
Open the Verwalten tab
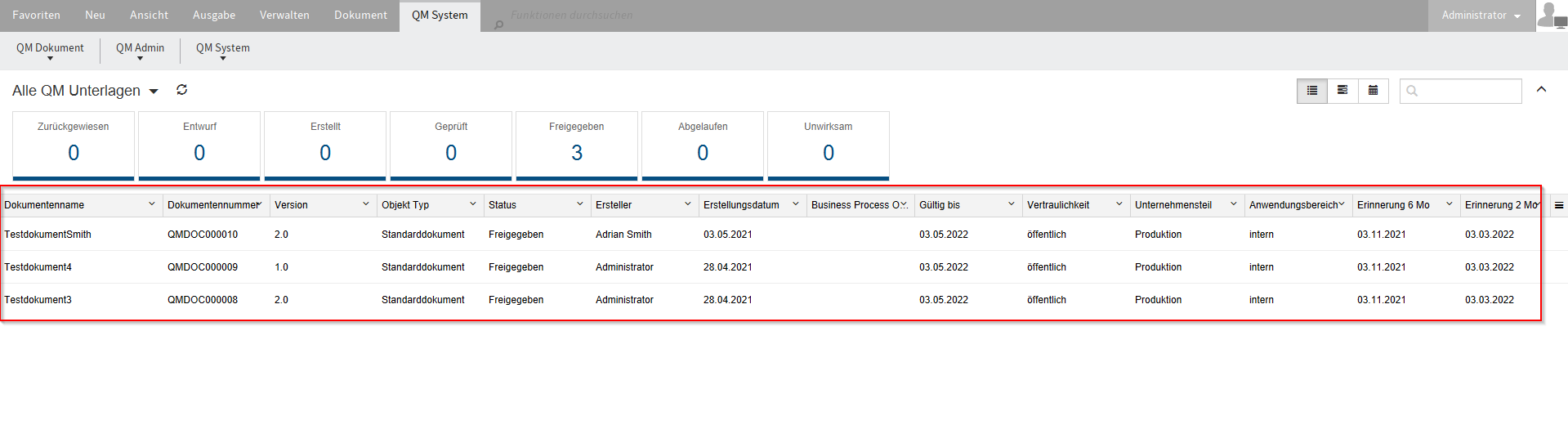(284, 16)
